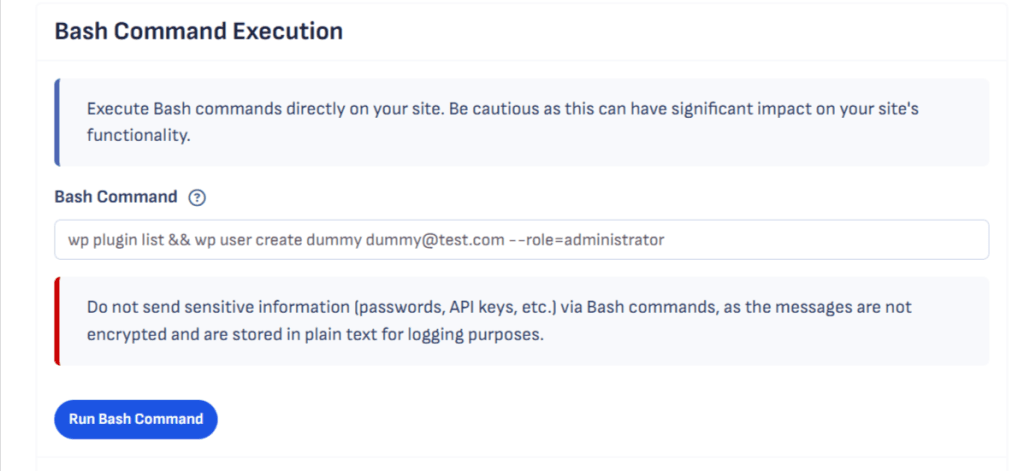The height and width of the screenshot is (471, 1024).
Task: Click "--role=administrator" in the command field
Action: point(588,240)
